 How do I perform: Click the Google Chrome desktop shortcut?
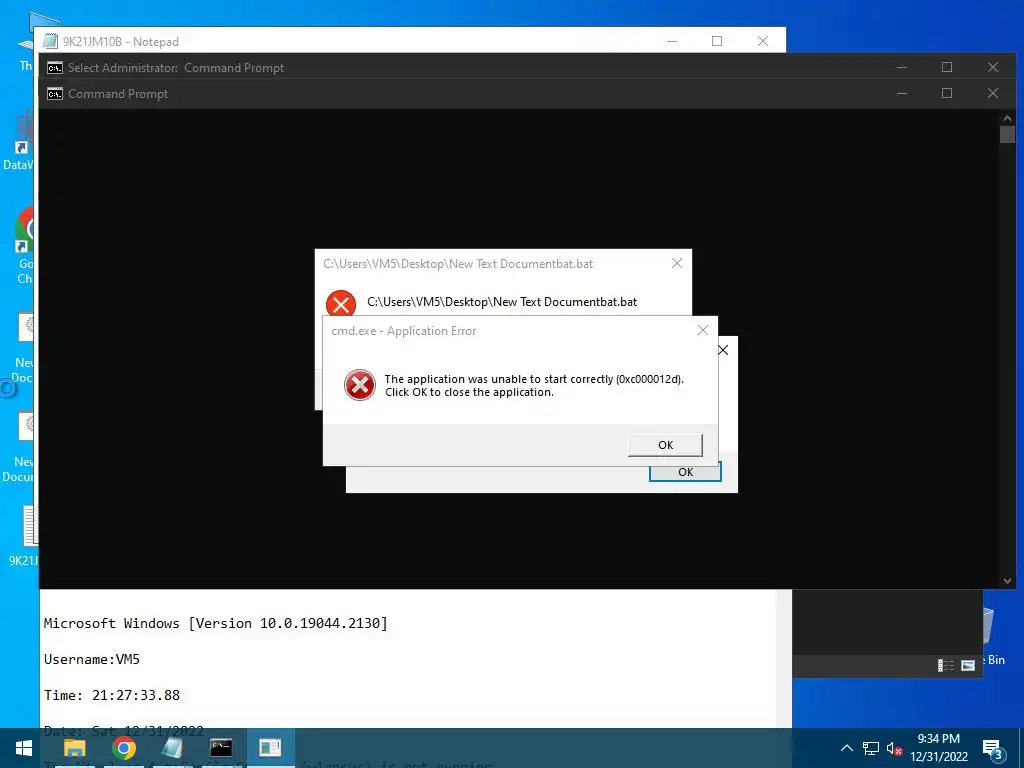25,246
